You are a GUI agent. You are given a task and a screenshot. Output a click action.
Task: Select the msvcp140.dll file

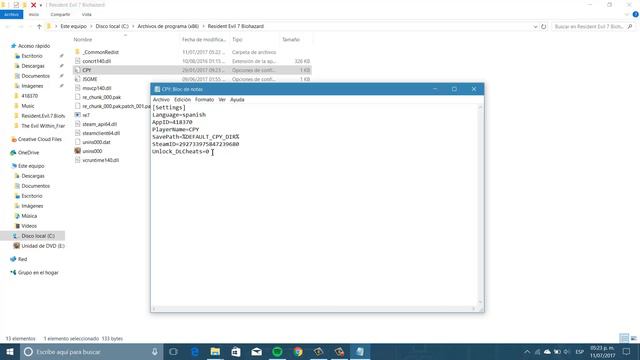pos(97,88)
